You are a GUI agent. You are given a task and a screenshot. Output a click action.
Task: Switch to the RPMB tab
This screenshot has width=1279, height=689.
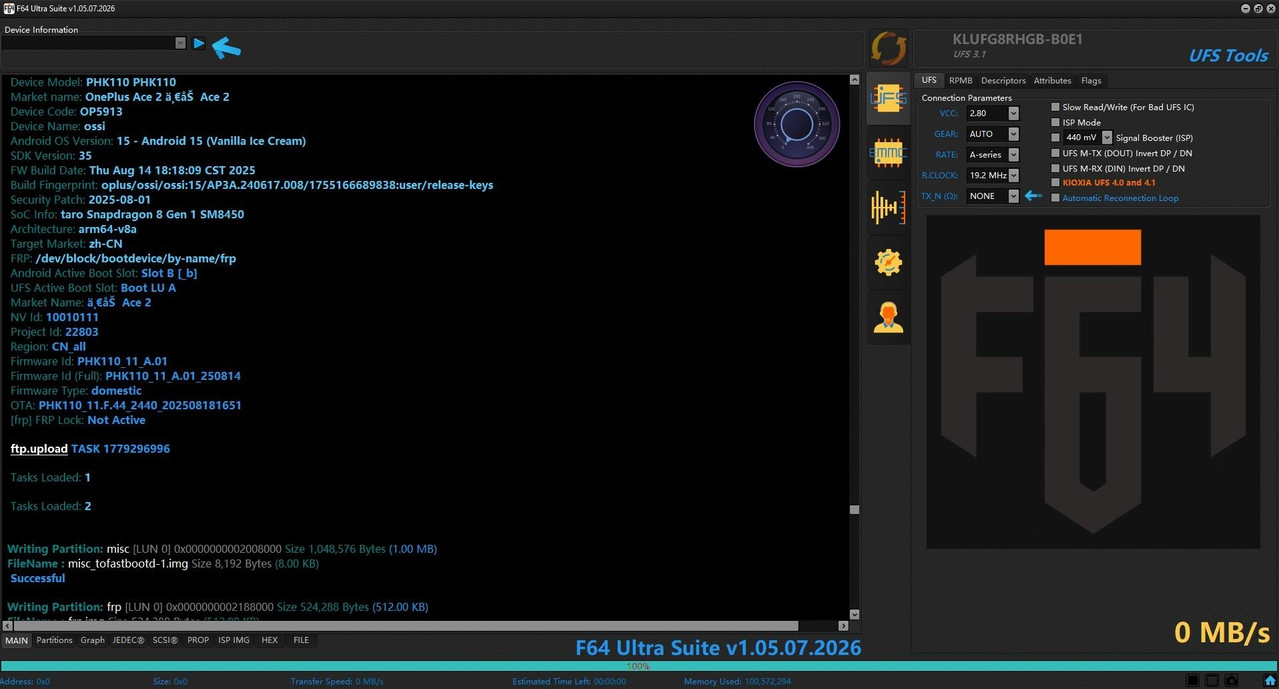[961, 80]
